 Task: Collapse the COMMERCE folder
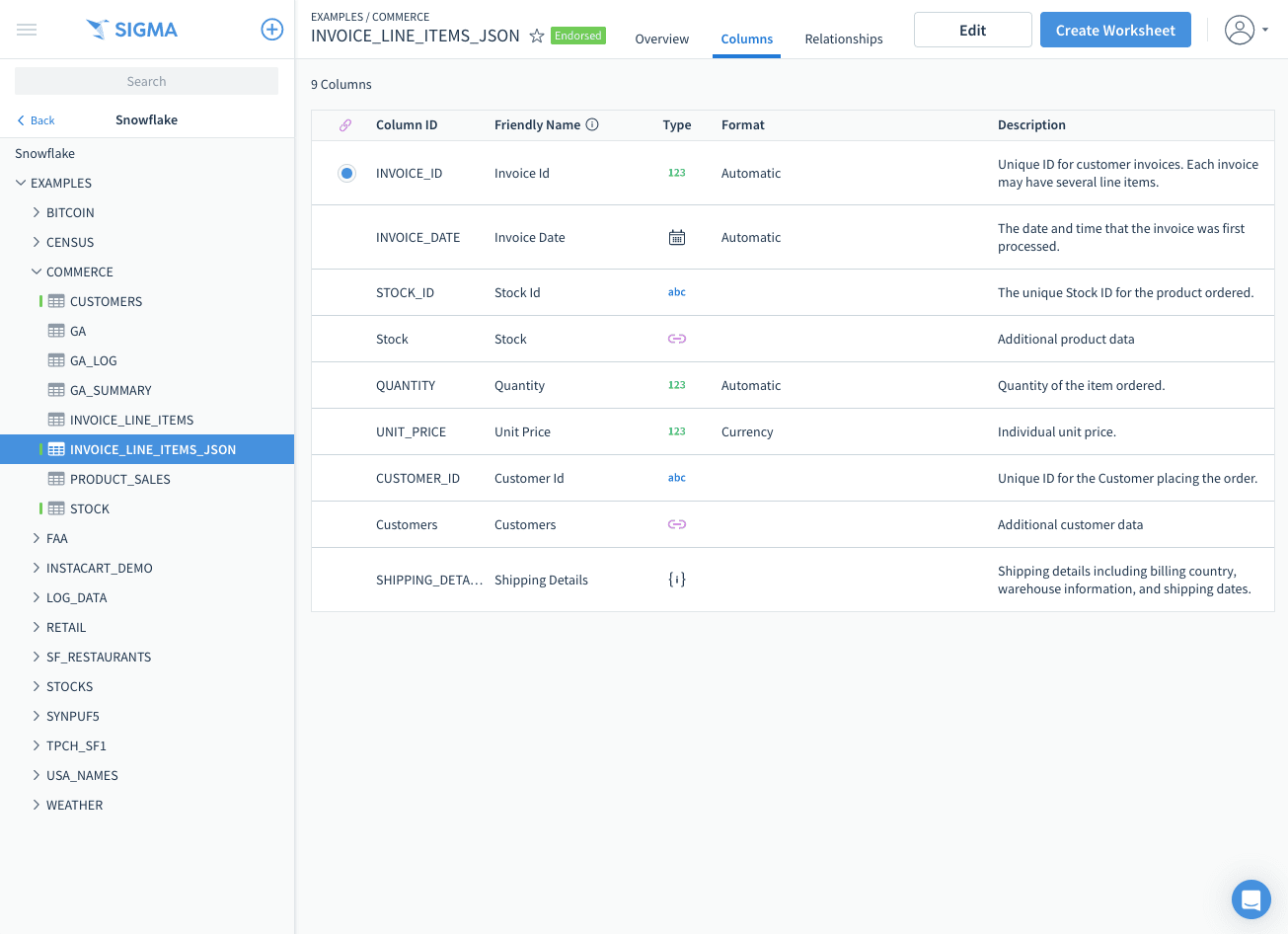coord(37,272)
